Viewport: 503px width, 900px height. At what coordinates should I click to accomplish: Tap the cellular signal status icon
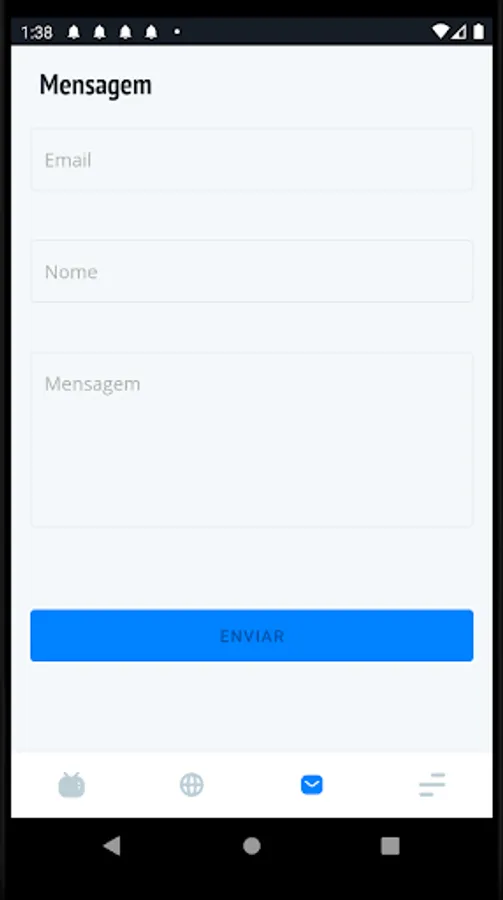[459, 32]
